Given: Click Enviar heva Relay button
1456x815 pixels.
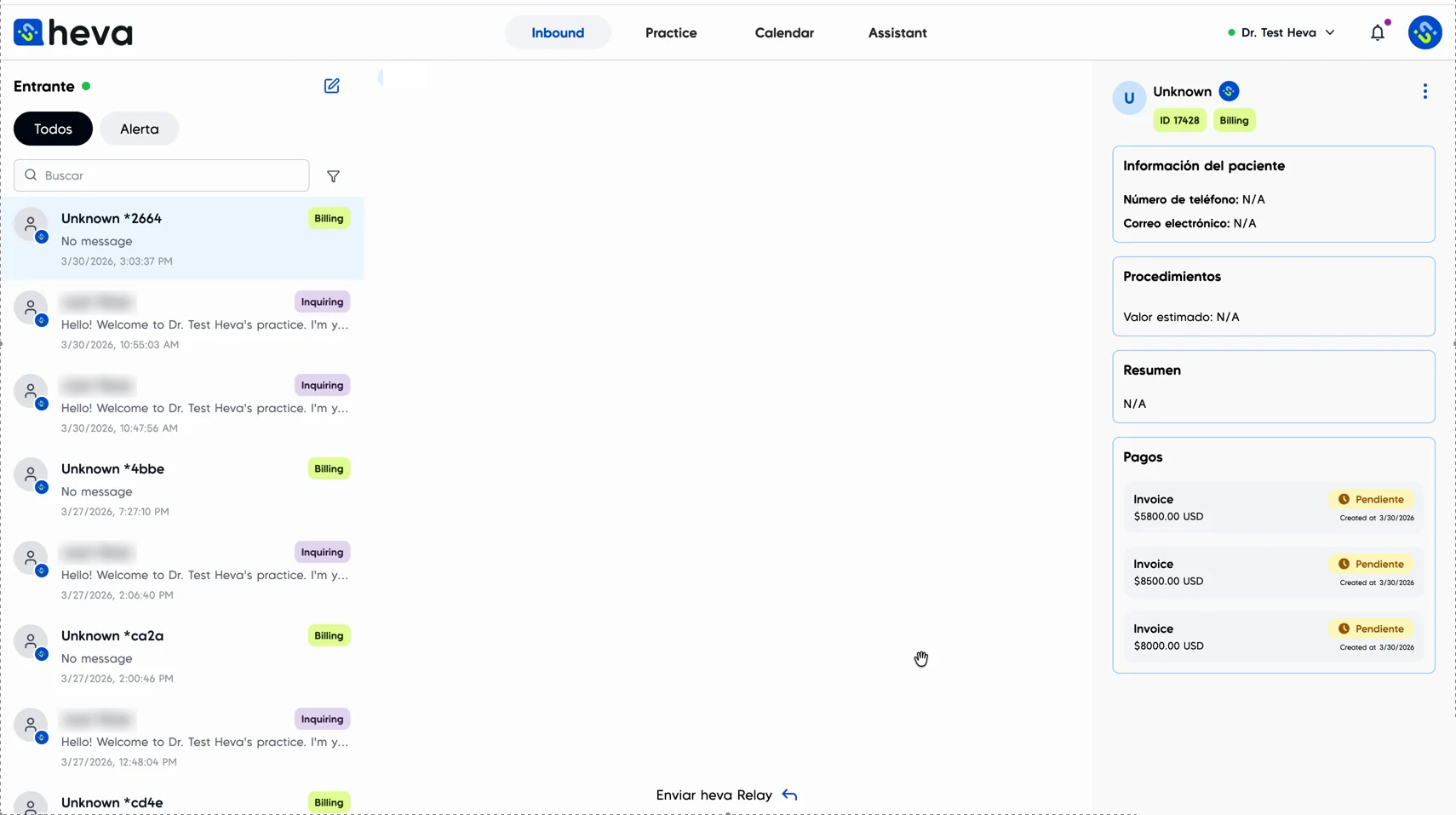Looking at the screenshot, I should [x=726, y=795].
